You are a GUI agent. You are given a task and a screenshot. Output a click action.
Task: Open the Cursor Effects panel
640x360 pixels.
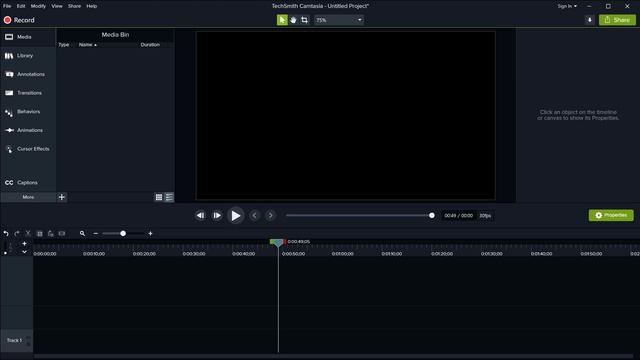pos(28,149)
